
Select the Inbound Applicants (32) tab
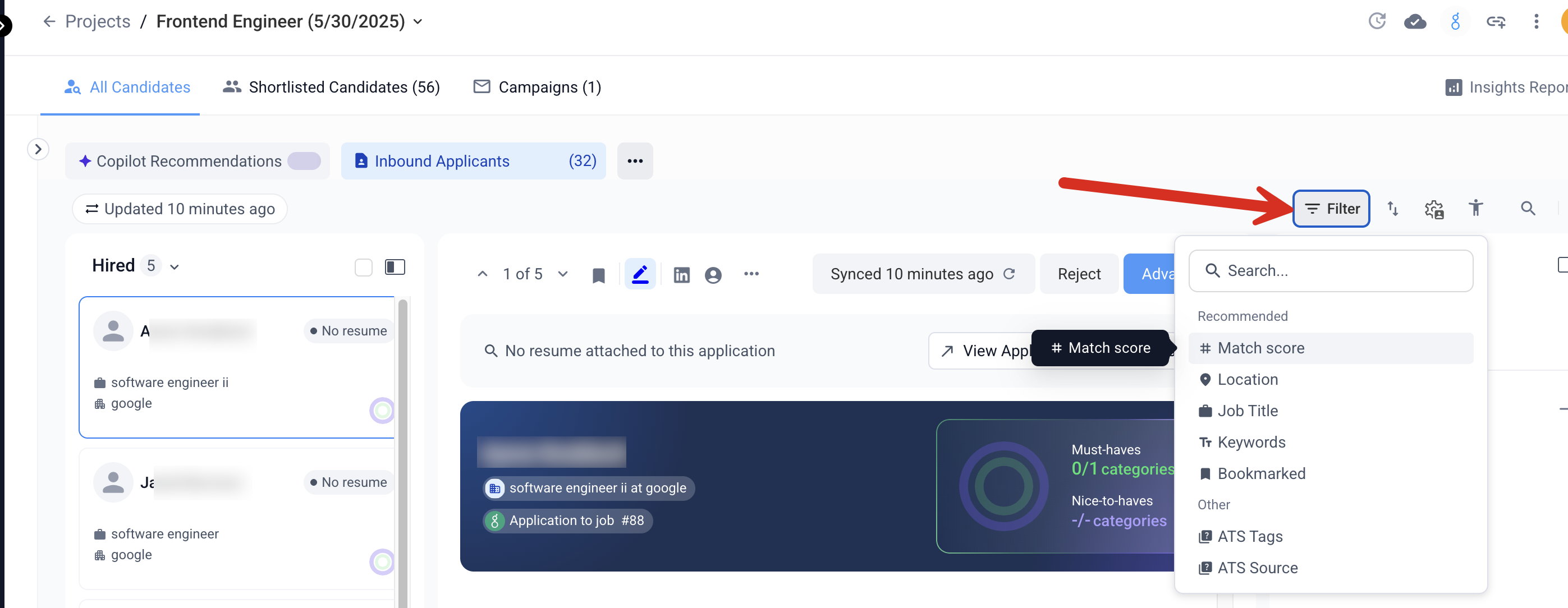473,162
